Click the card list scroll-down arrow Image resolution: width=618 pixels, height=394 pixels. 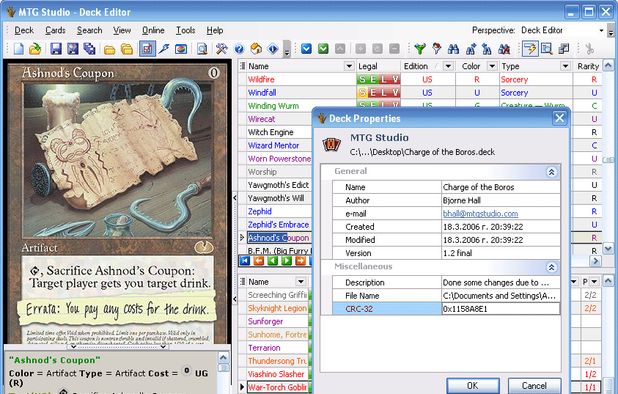[x=608, y=249]
